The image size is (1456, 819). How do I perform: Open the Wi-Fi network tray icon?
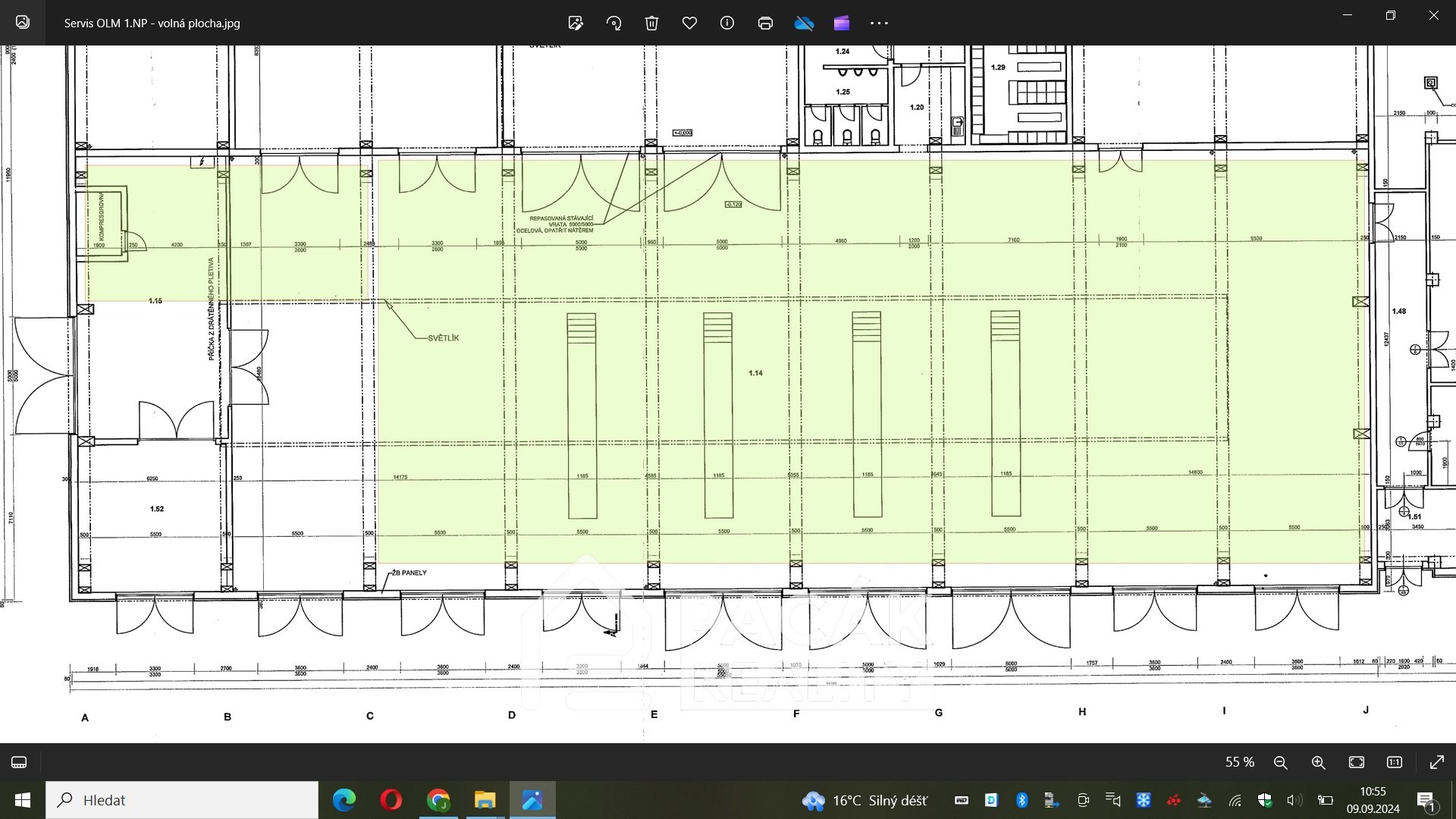[x=1235, y=800]
